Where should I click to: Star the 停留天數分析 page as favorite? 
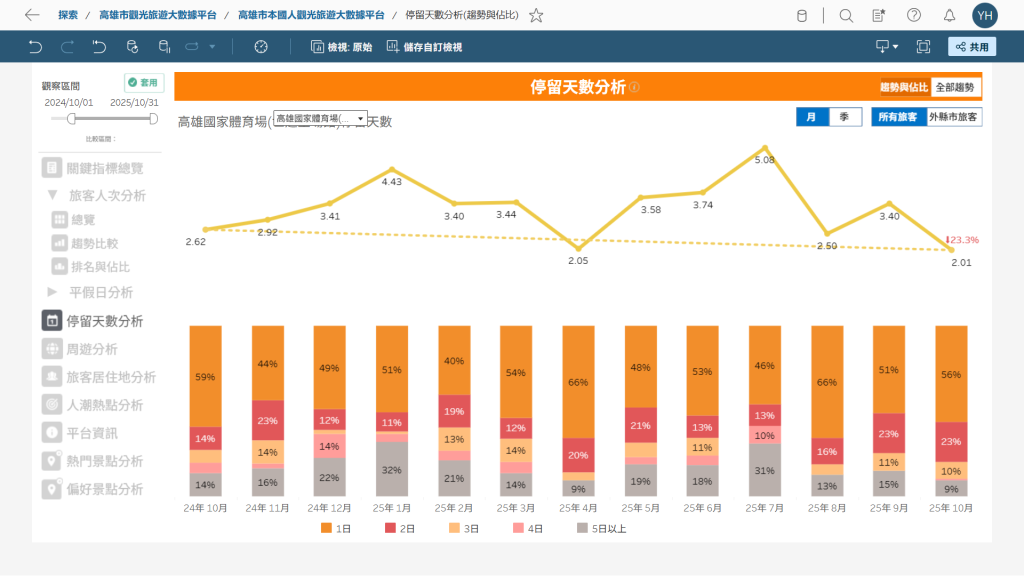click(x=536, y=15)
